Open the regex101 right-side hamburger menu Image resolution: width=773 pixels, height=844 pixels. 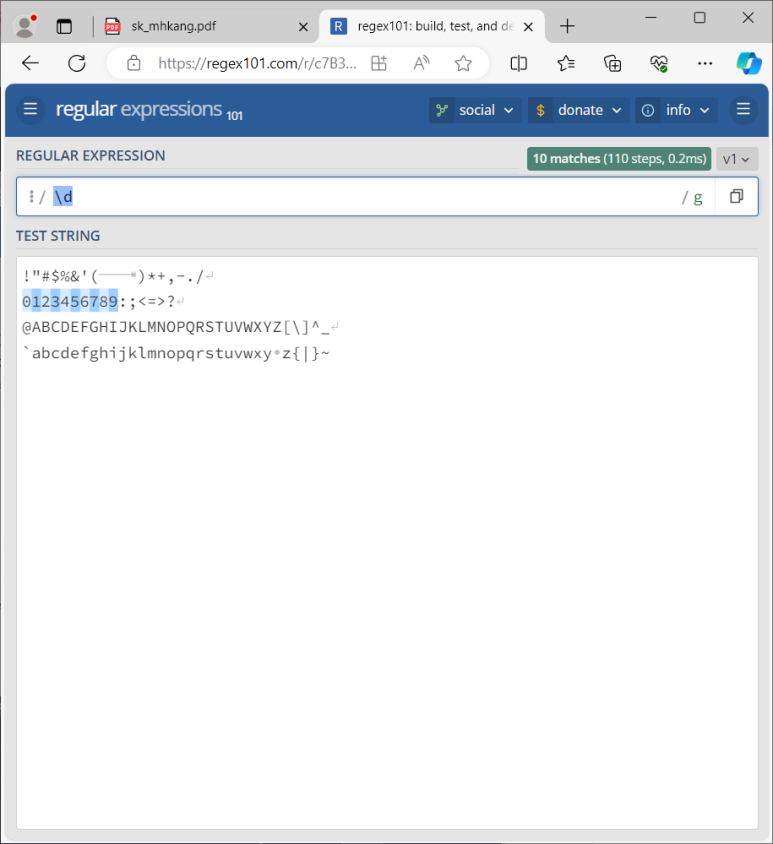(743, 110)
